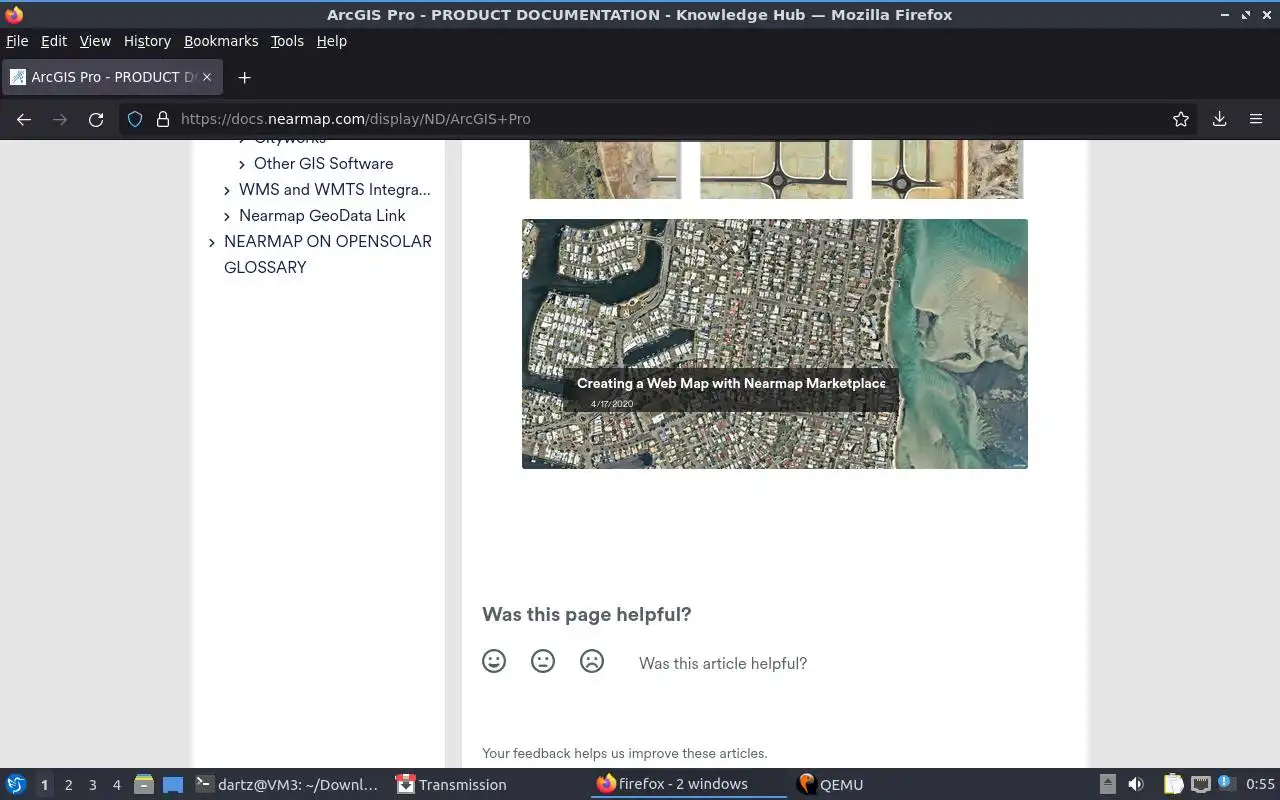The image size is (1280, 800).
Task: Open the dartz@VM3 terminal taskbar window
Action: tap(288, 784)
